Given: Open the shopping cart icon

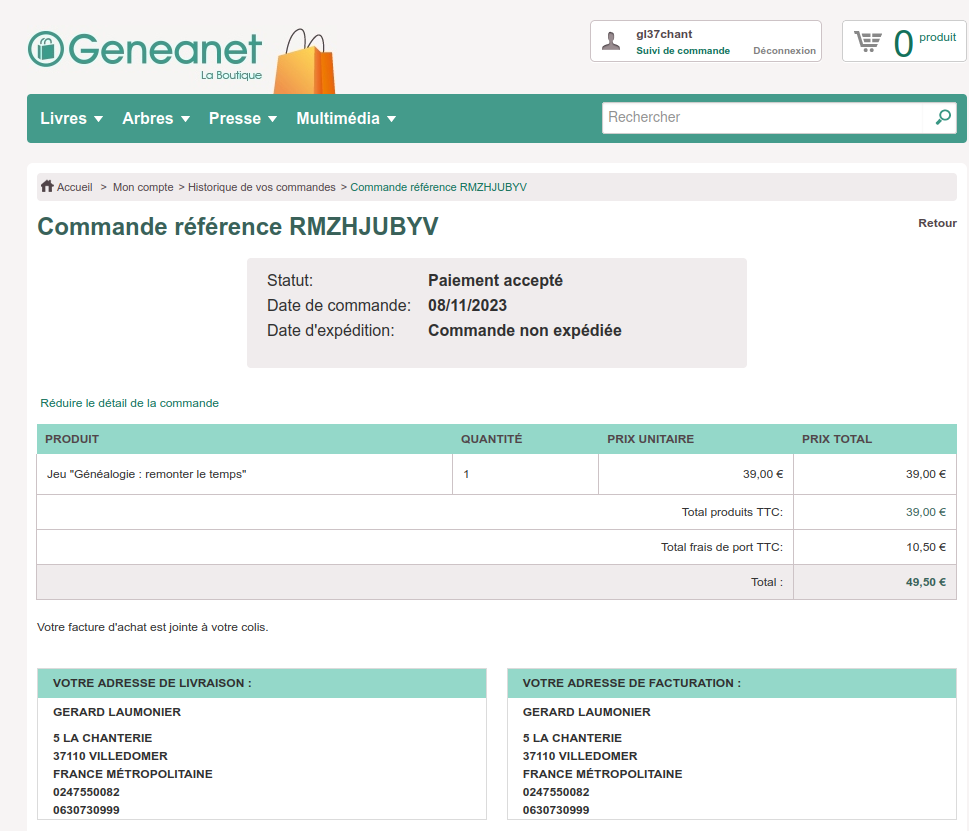Looking at the screenshot, I should [867, 42].
